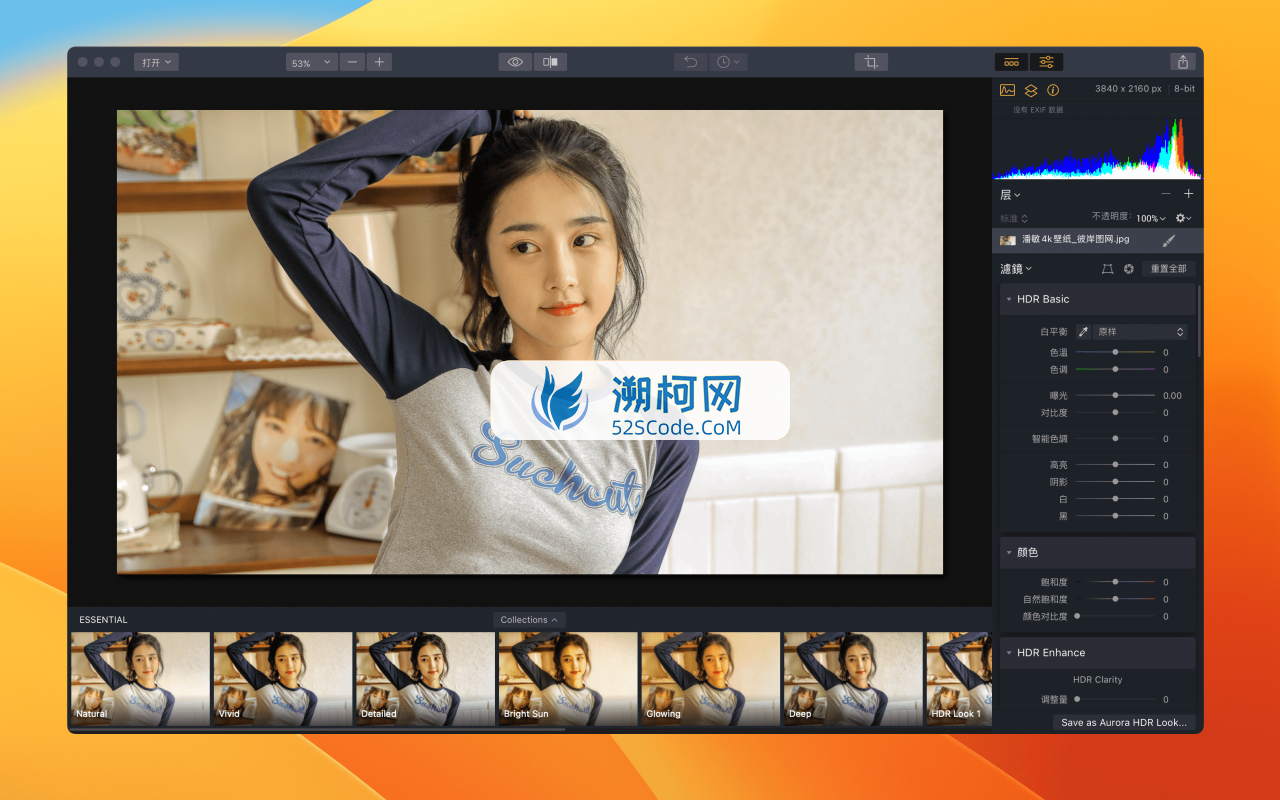Screen dimensions: 1280x800
Task: Open the 100% opacity dropdown
Action: point(1151,218)
